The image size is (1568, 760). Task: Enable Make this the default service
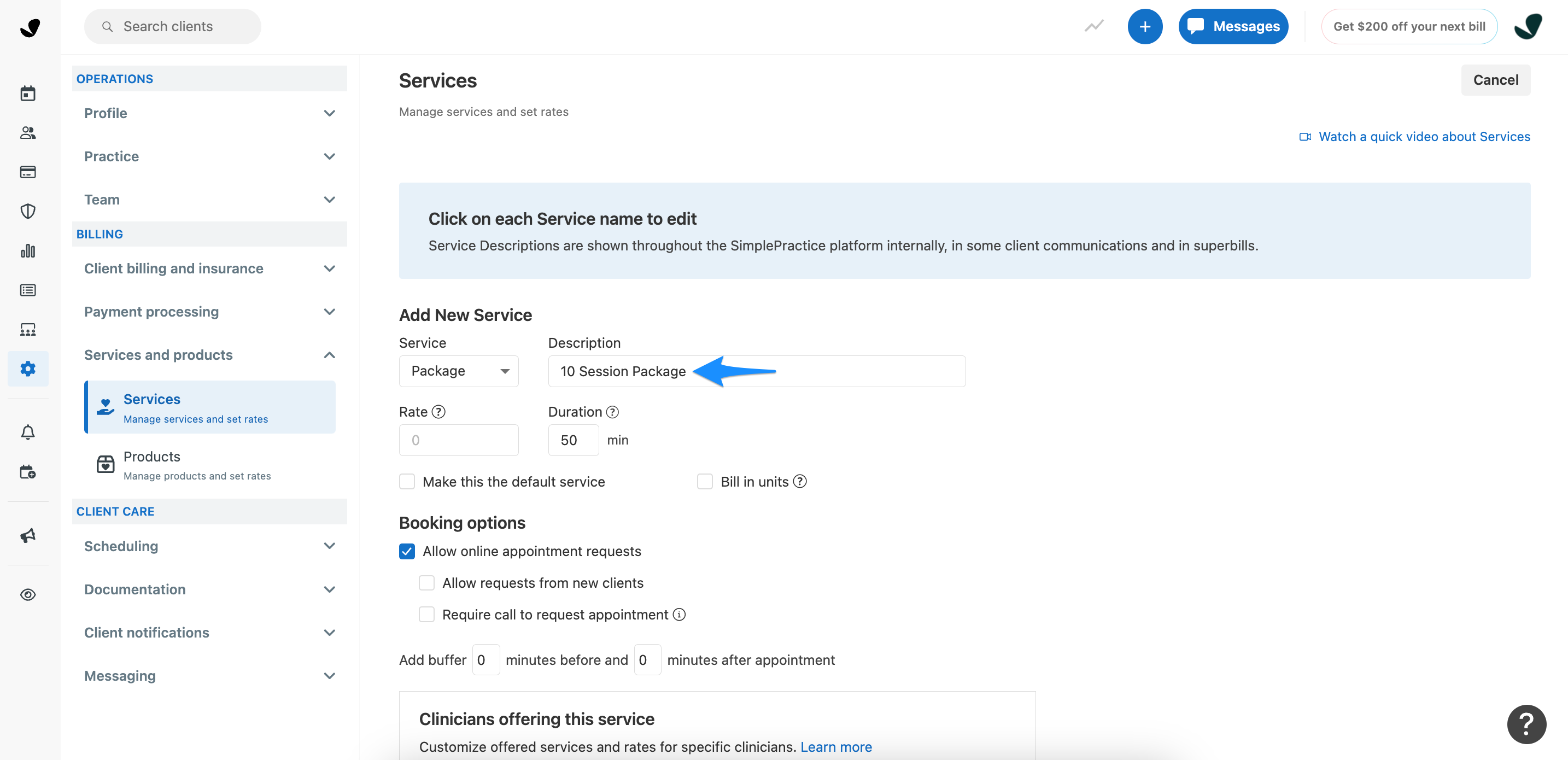407,481
